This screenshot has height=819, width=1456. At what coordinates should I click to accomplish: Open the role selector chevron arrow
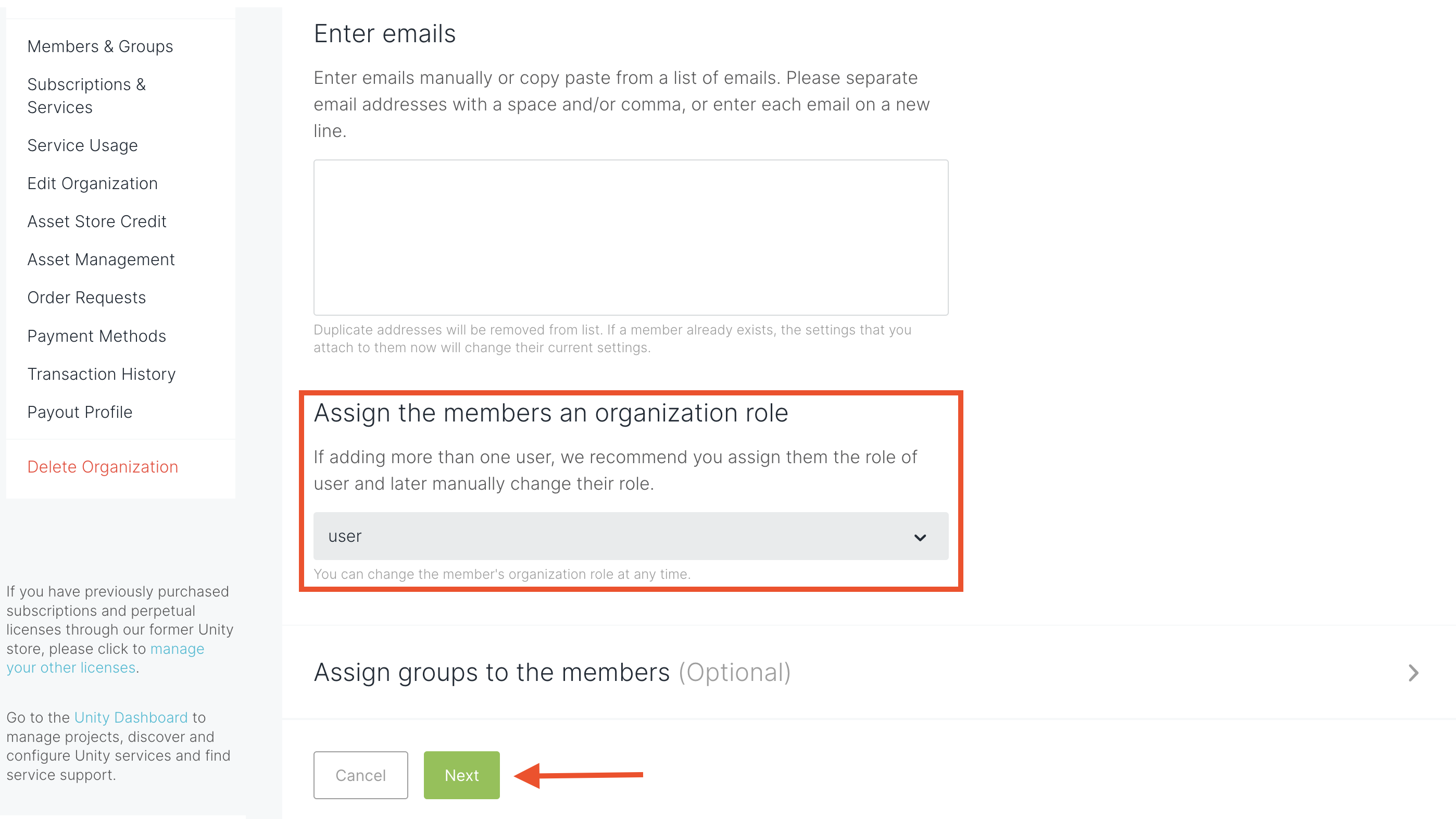tap(921, 536)
